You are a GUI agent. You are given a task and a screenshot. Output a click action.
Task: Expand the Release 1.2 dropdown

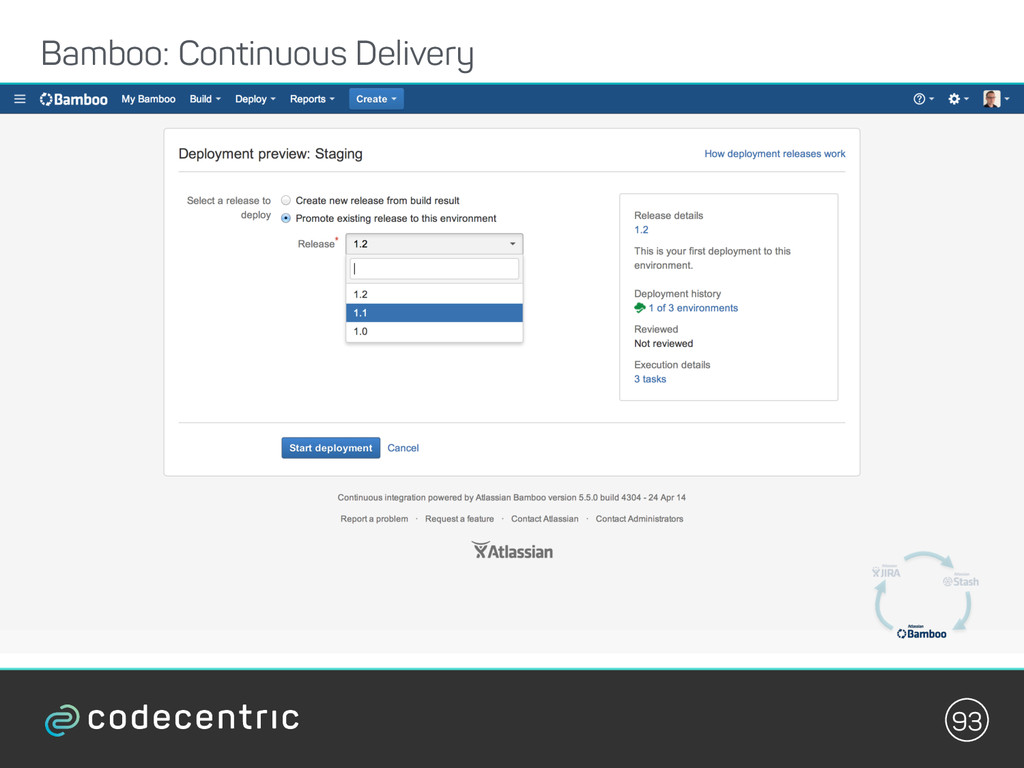[434, 244]
